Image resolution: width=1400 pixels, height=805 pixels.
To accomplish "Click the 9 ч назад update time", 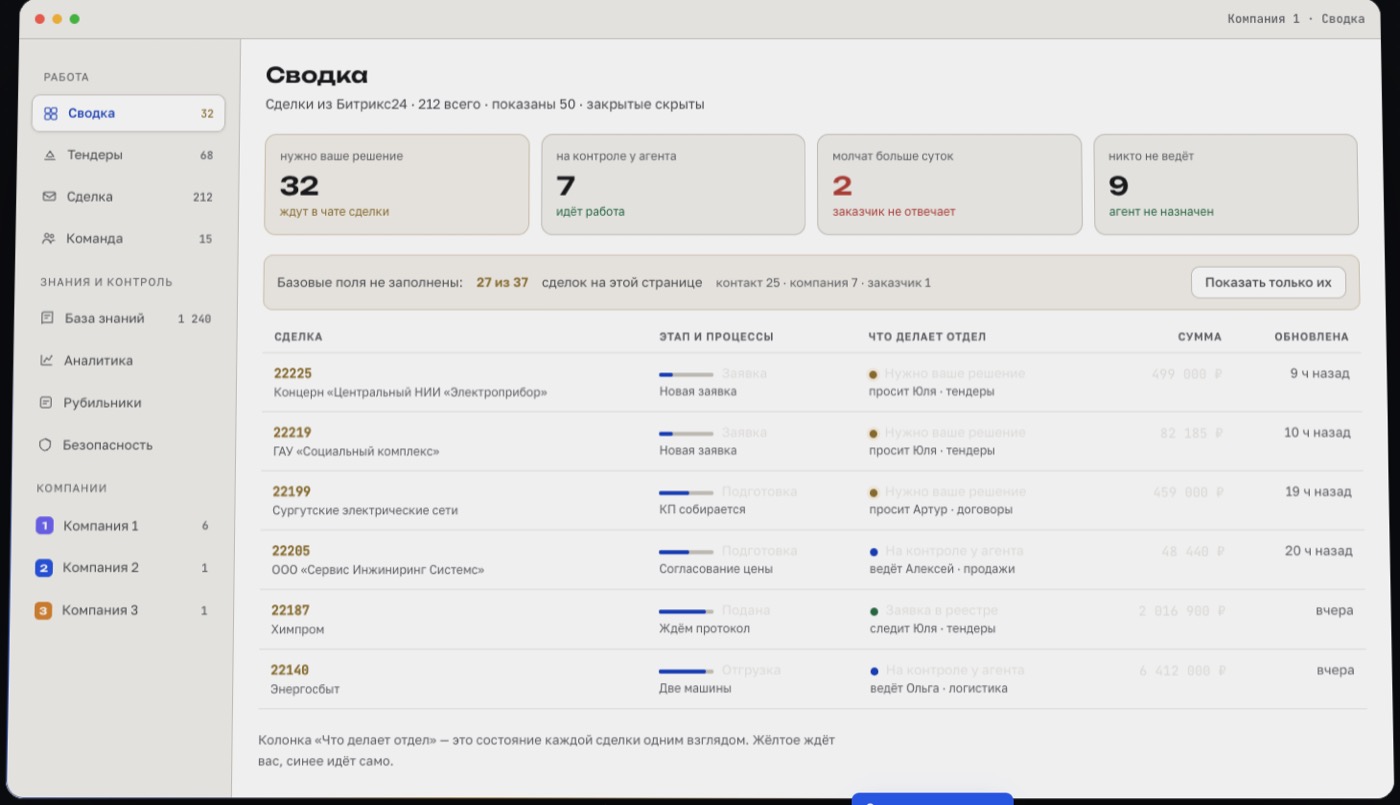I will 1319,374.
